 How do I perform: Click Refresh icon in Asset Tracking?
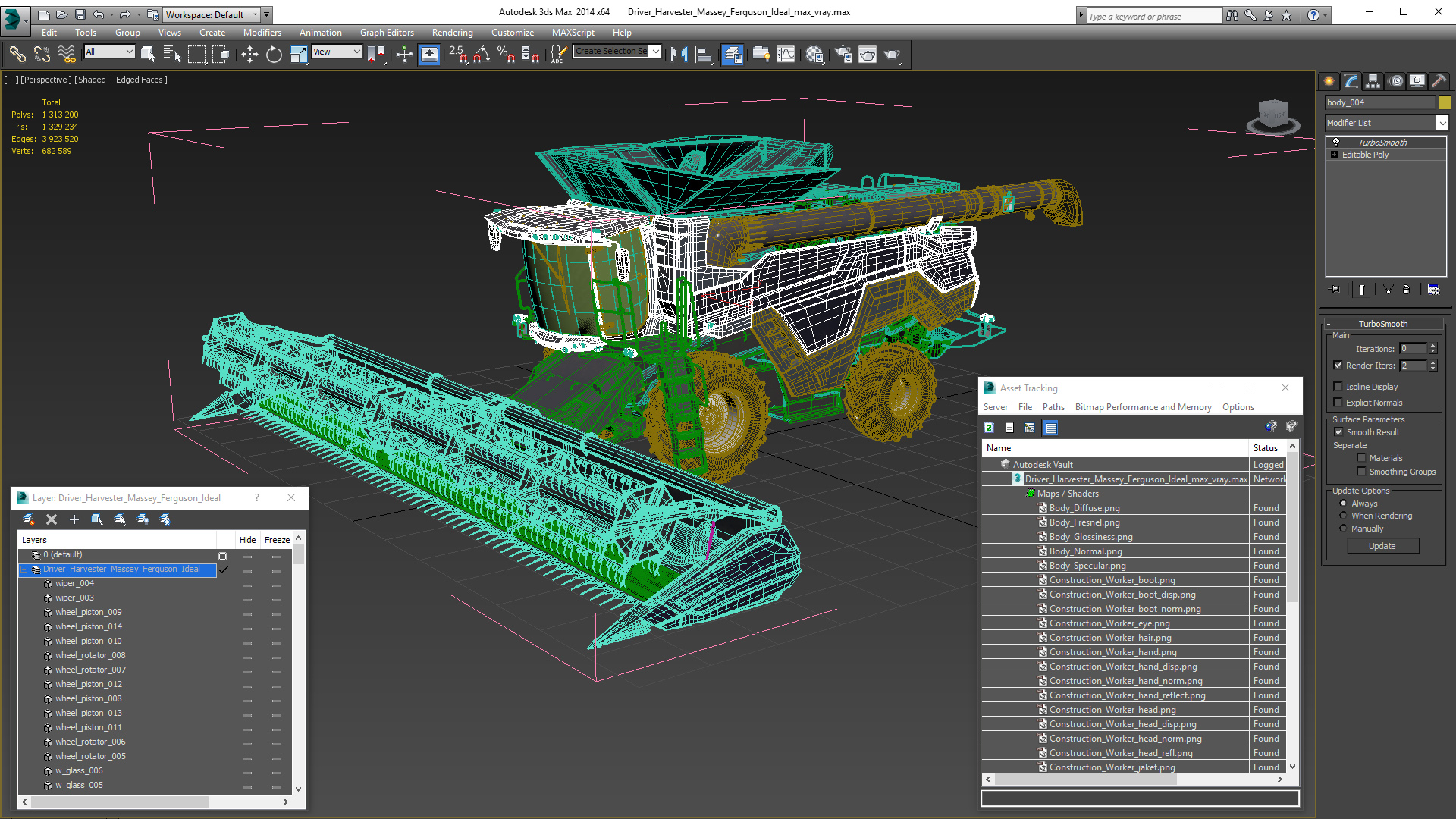(x=990, y=428)
